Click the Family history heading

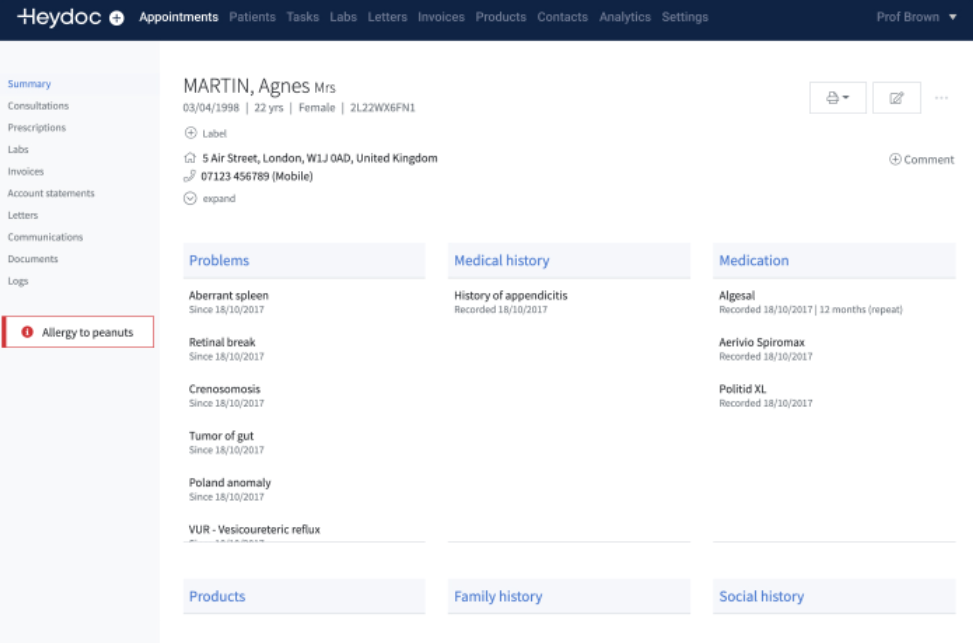click(x=498, y=596)
